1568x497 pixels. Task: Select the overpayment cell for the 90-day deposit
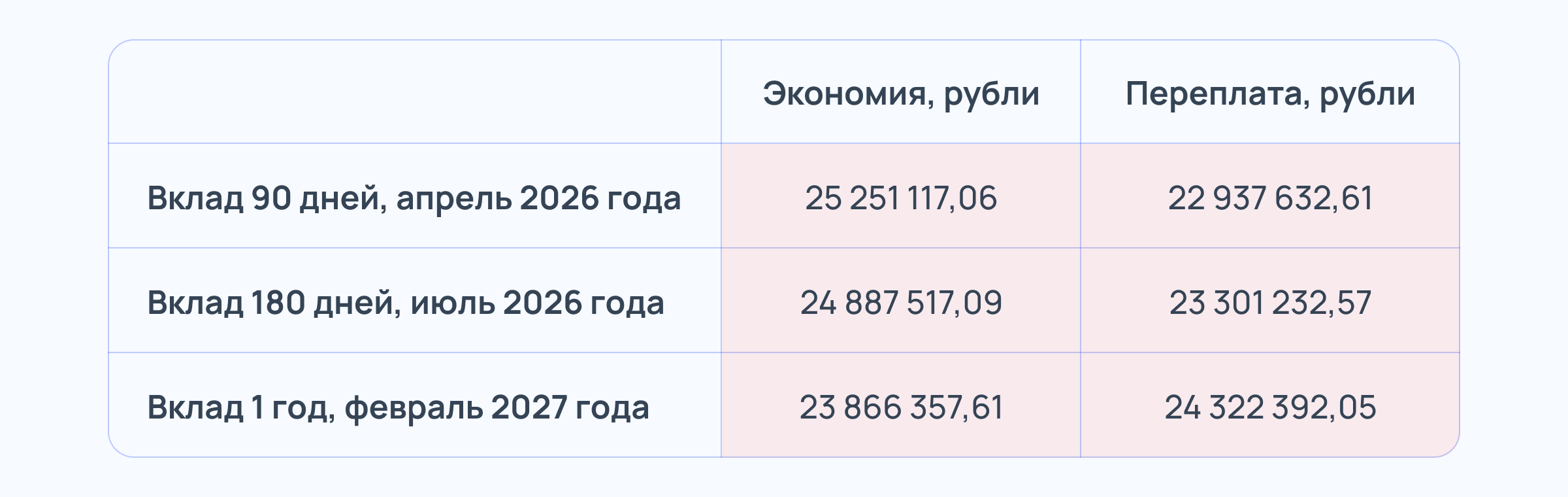[1269, 222]
